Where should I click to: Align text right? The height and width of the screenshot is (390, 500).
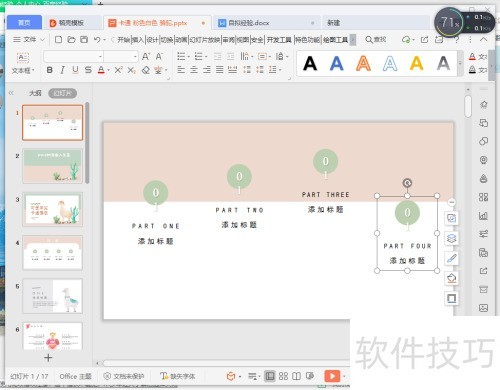pyautogui.click(x=207, y=70)
